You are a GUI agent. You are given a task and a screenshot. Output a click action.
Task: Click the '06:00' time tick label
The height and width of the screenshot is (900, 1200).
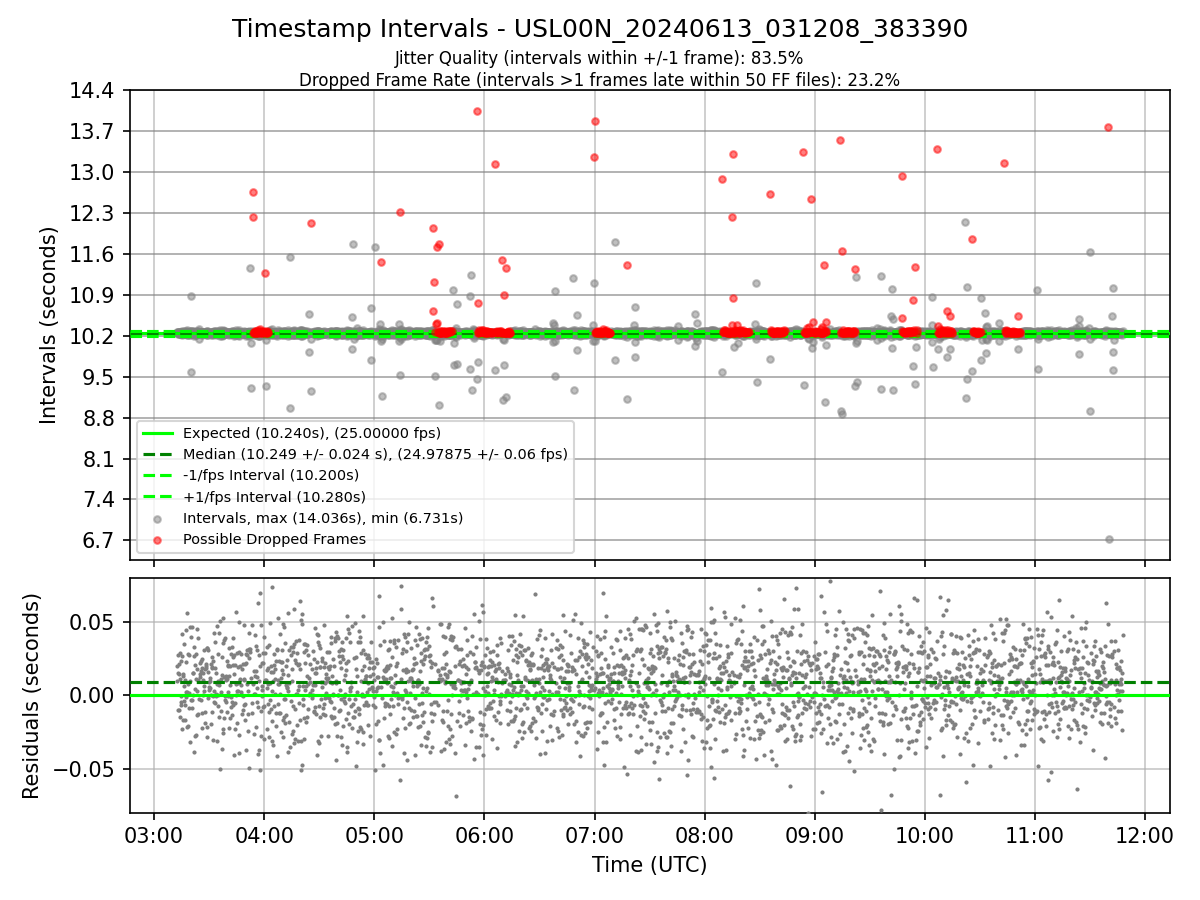(484, 835)
